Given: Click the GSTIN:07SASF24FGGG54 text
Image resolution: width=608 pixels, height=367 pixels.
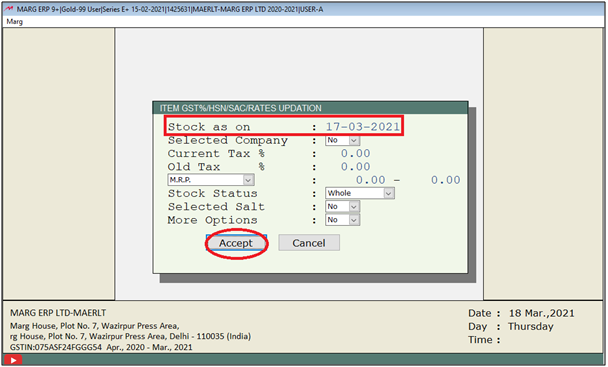Looking at the screenshot, I should tap(56, 347).
